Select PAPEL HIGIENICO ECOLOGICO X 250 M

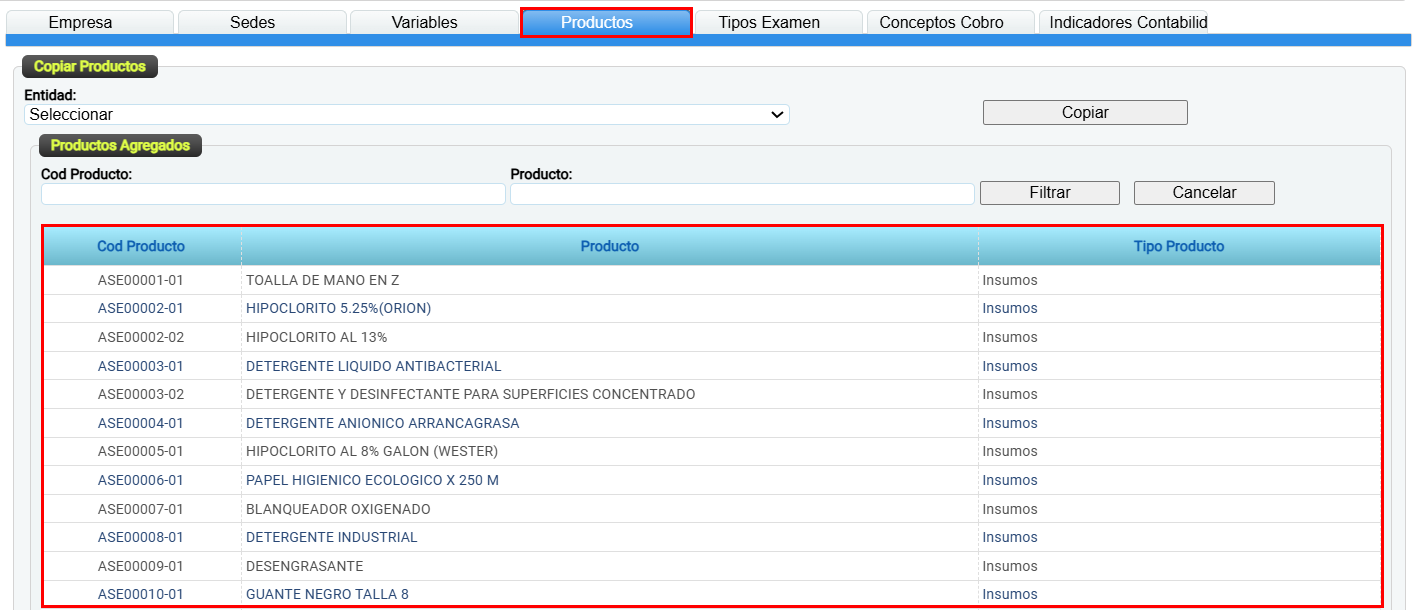[x=372, y=480]
